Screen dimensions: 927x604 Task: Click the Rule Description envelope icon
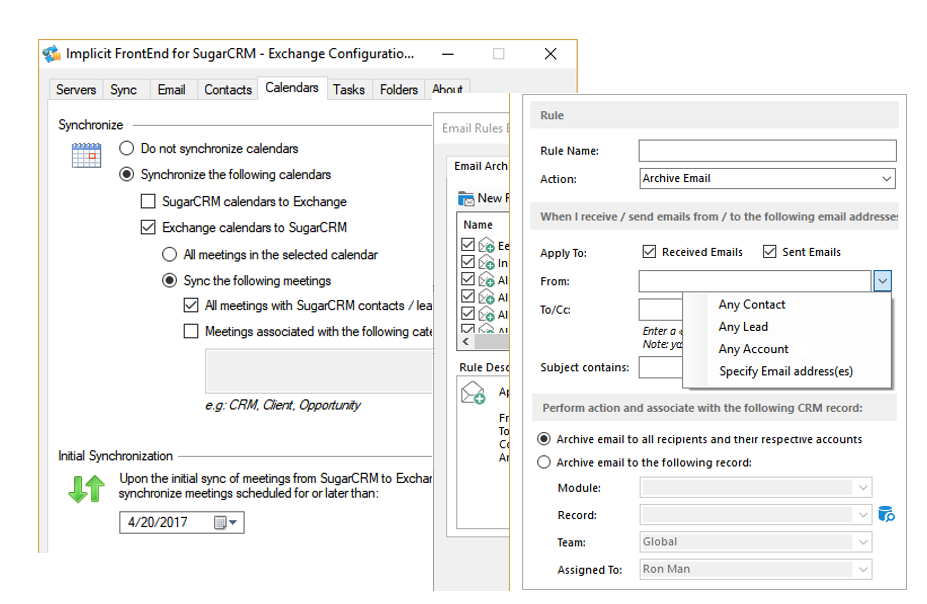[473, 394]
